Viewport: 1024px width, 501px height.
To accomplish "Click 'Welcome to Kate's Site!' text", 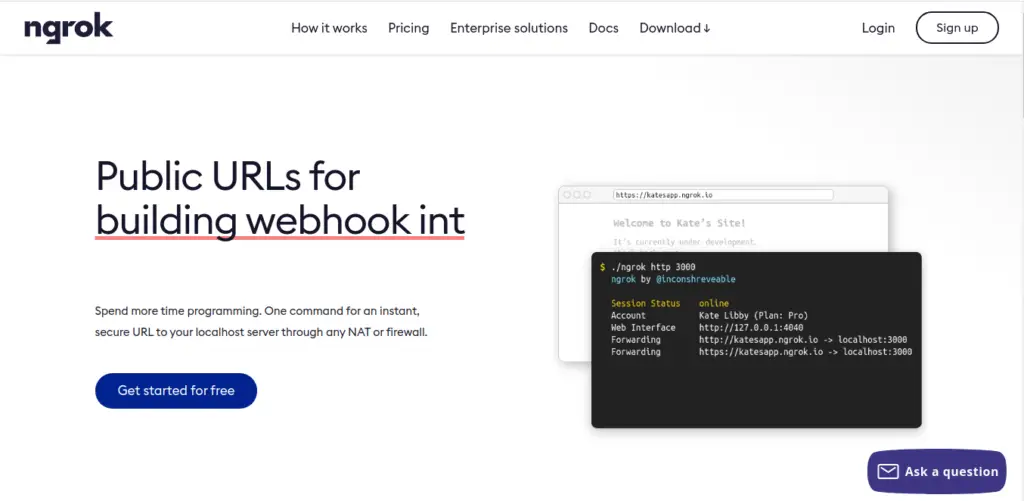I will [x=679, y=223].
